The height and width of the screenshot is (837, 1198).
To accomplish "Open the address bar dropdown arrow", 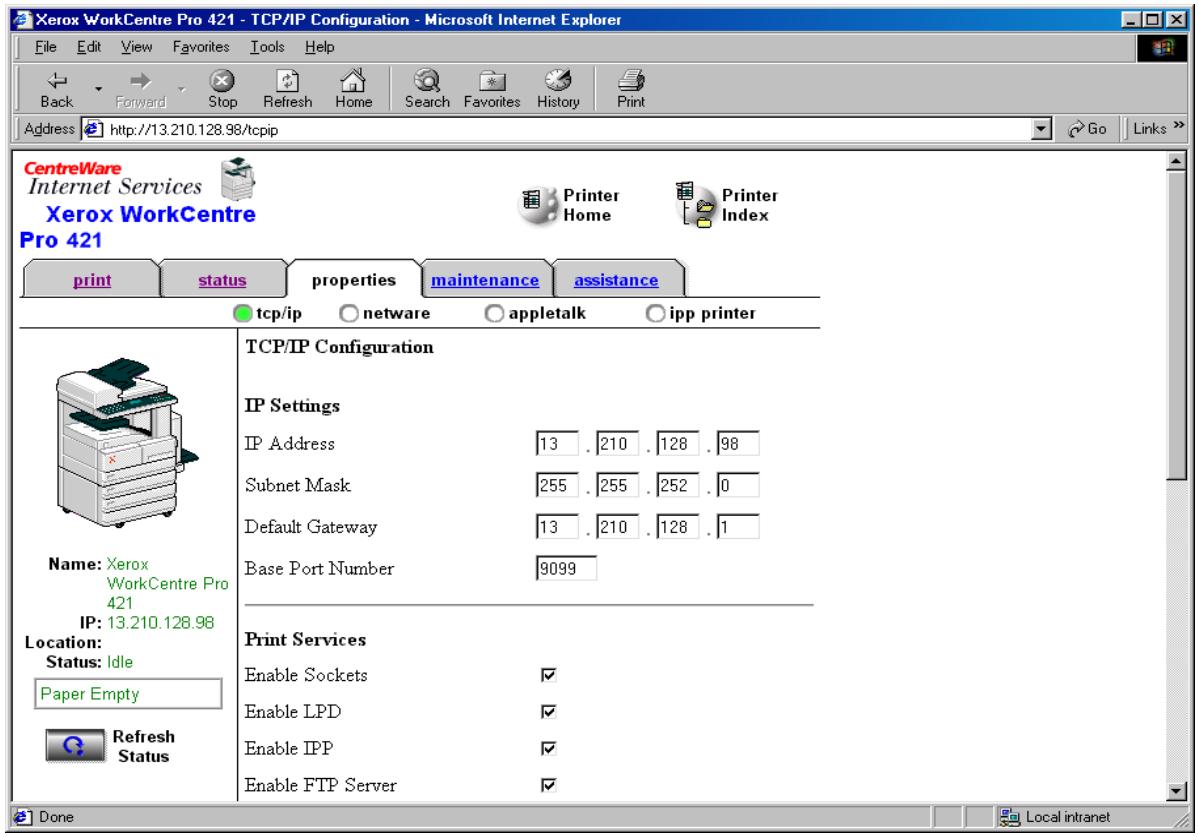I will point(1041,129).
